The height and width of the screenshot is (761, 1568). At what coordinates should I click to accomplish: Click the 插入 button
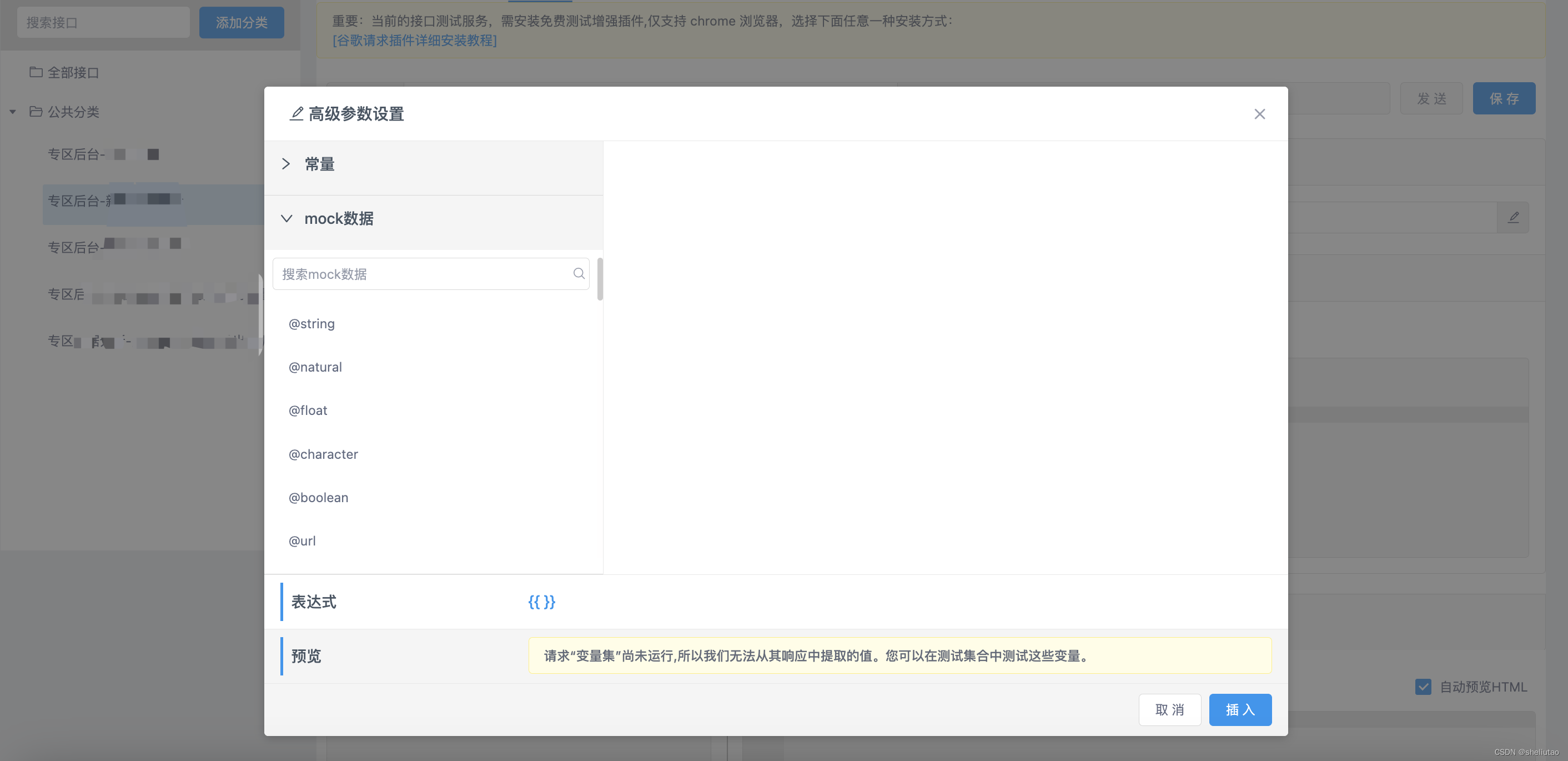pyautogui.click(x=1240, y=709)
